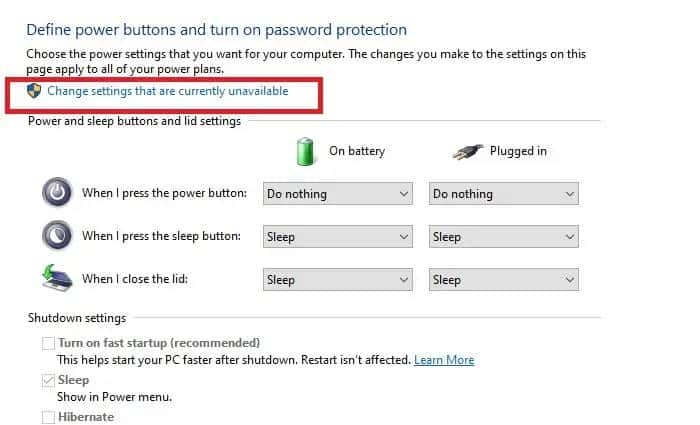
Task: Tick the Hibernate checkbox
Action: click(x=48, y=417)
